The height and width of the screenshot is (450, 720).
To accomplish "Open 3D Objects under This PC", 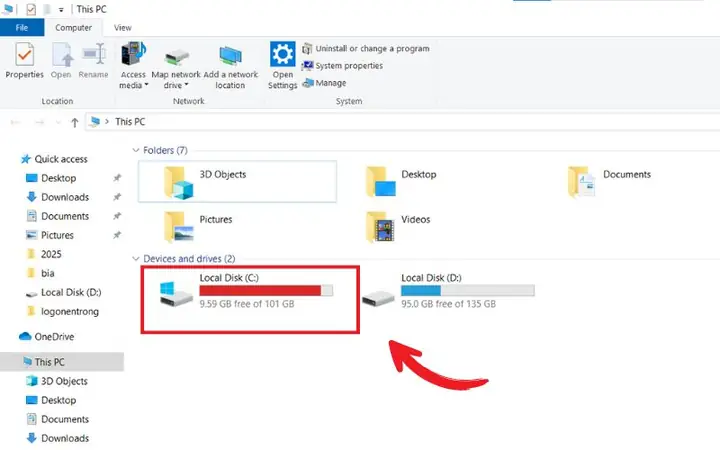I will pyautogui.click(x=56, y=381).
